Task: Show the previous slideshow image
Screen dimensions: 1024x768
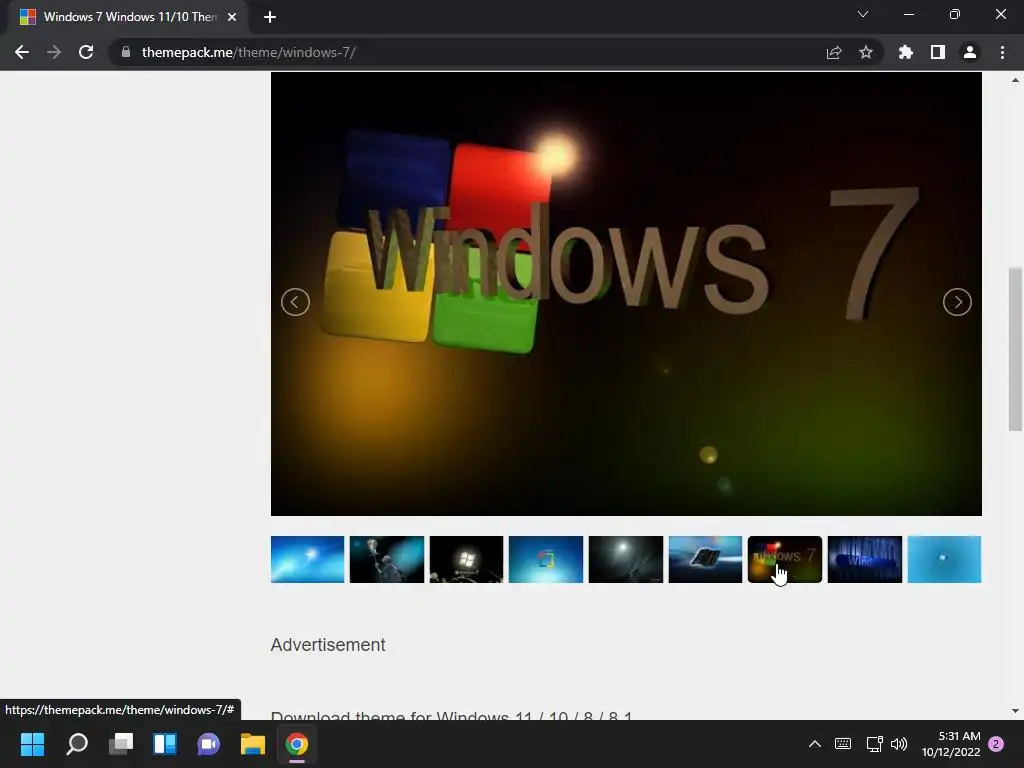Action: point(295,302)
